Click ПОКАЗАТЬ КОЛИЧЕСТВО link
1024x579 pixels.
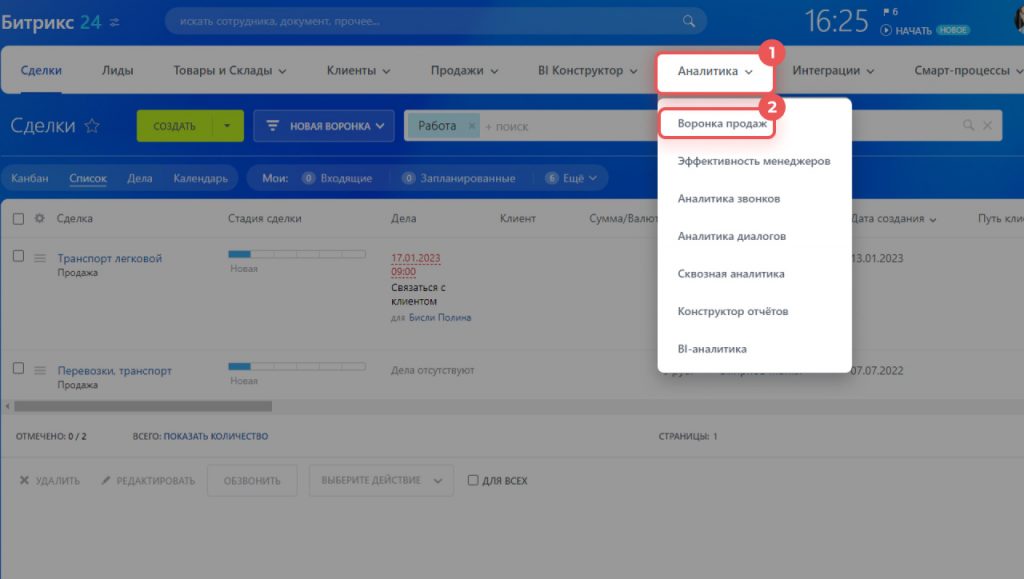[216, 436]
